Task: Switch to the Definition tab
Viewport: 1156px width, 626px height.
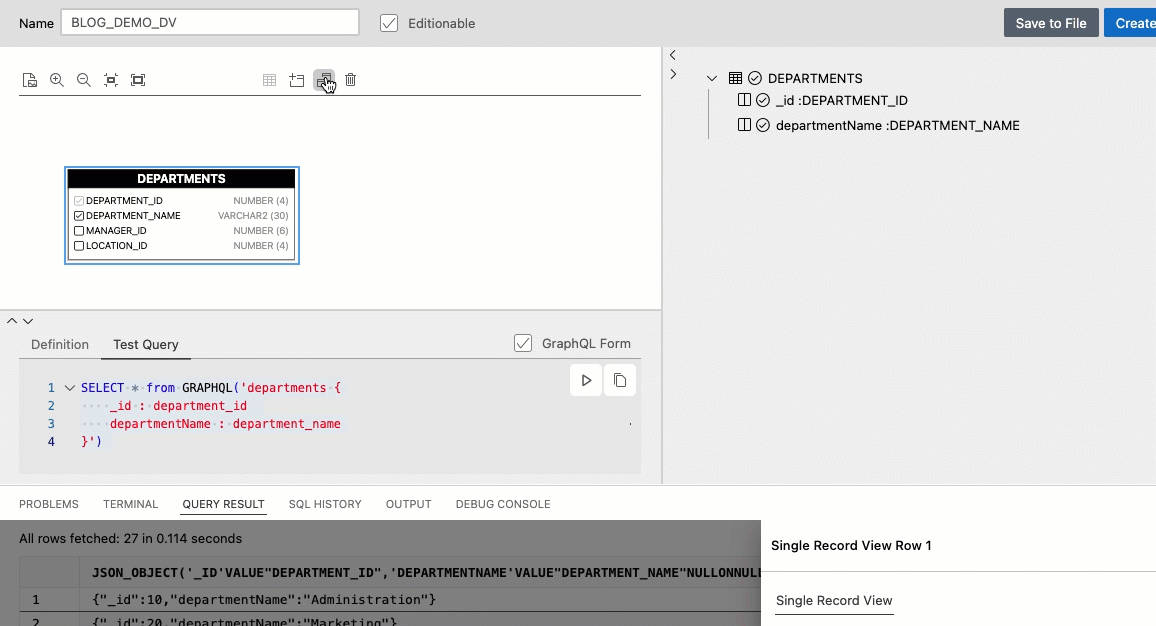Action: point(60,344)
